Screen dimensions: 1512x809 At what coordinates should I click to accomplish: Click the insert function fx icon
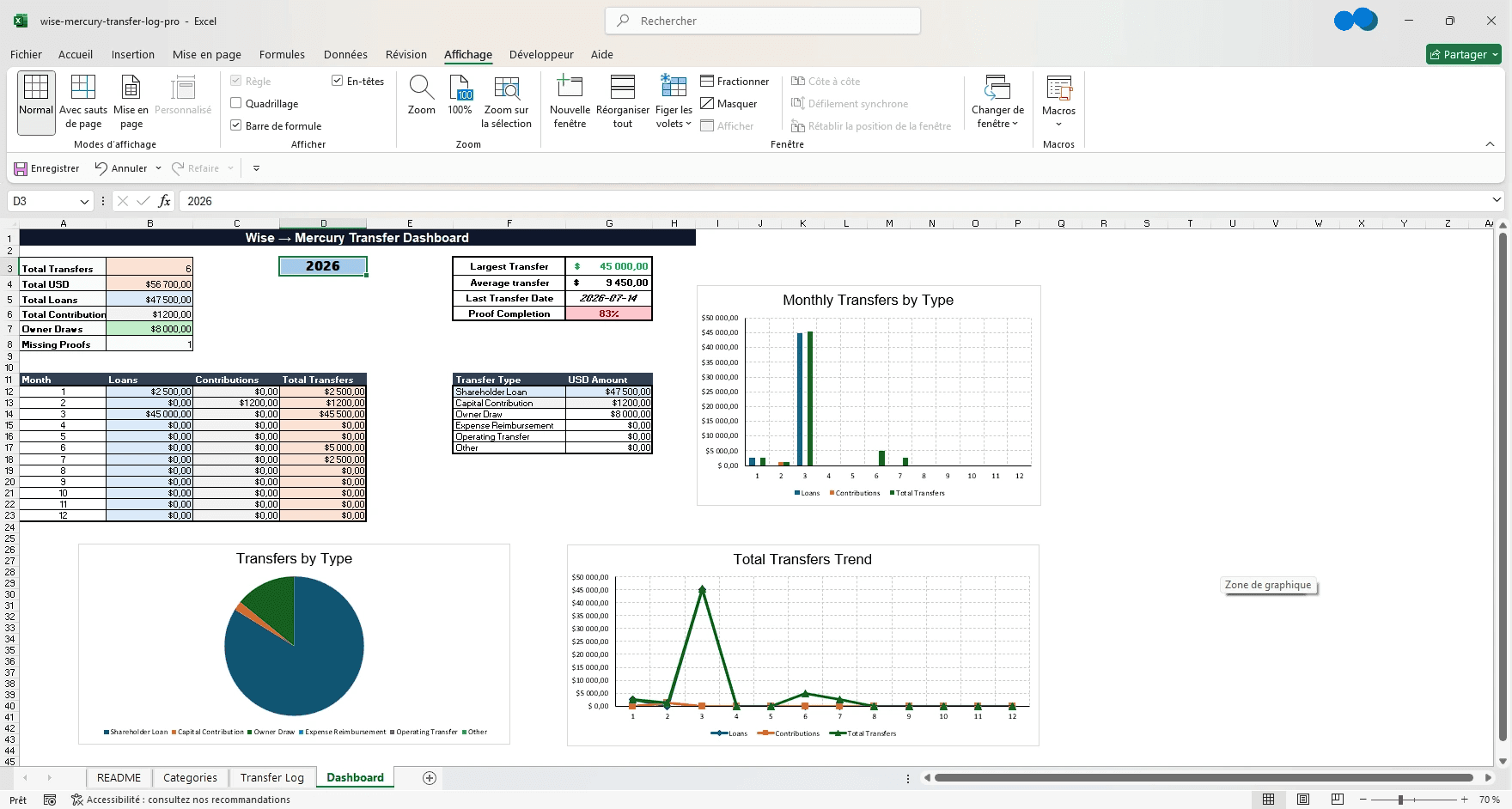[x=164, y=201]
